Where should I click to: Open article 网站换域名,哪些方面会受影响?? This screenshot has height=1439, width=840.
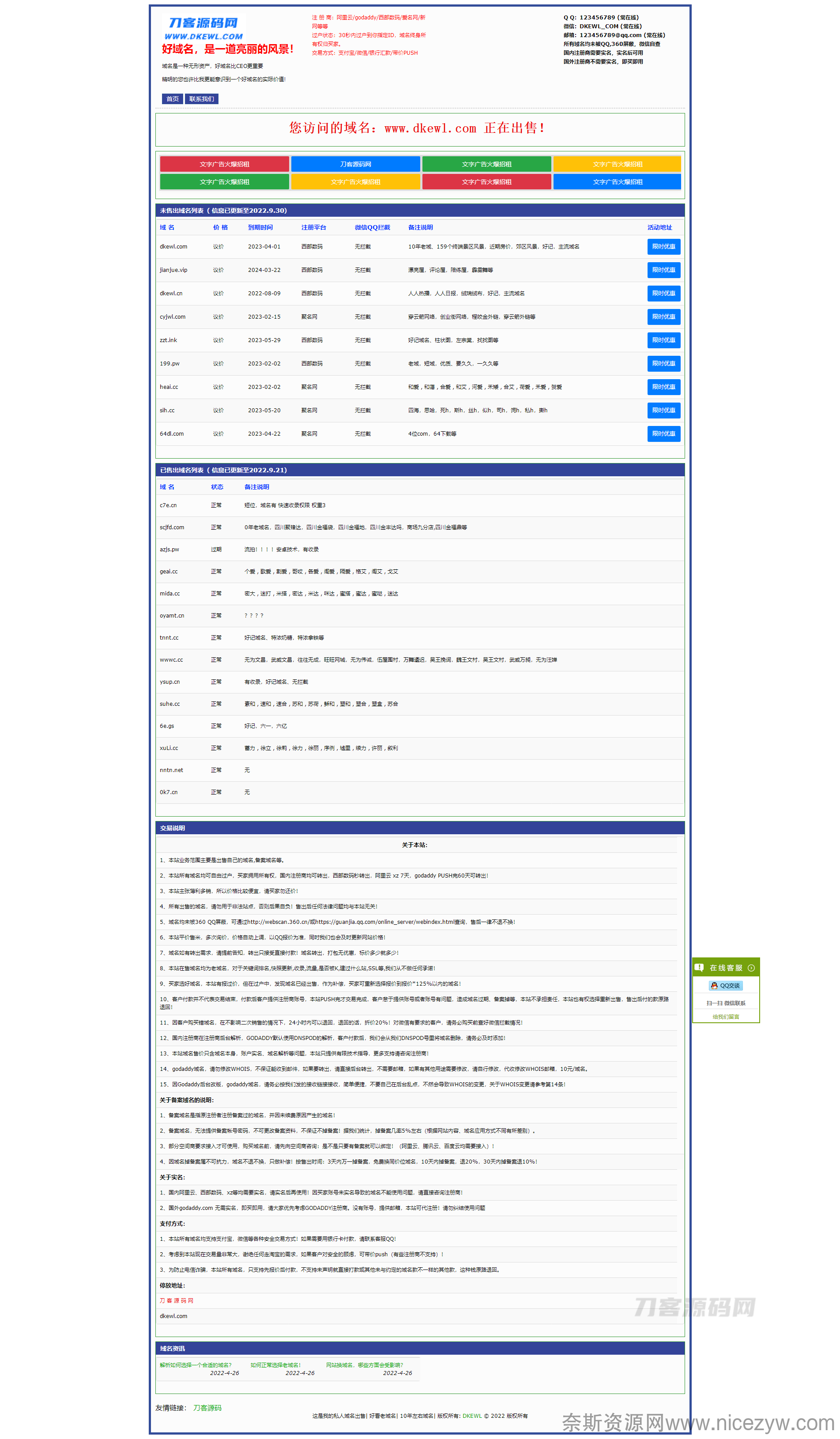click(x=364, y=1365)
